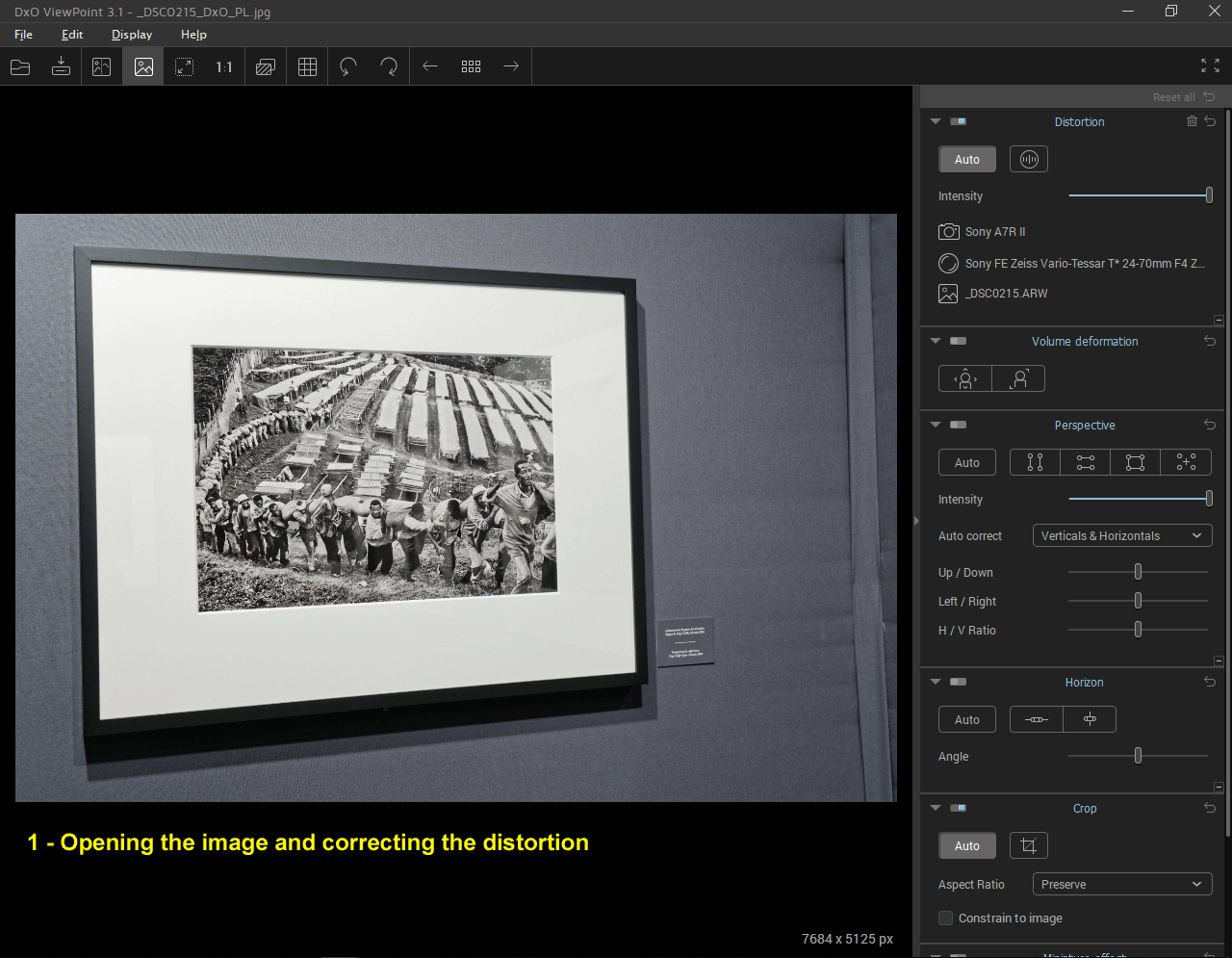Collapse the Perspective palette

click(935, 425)
